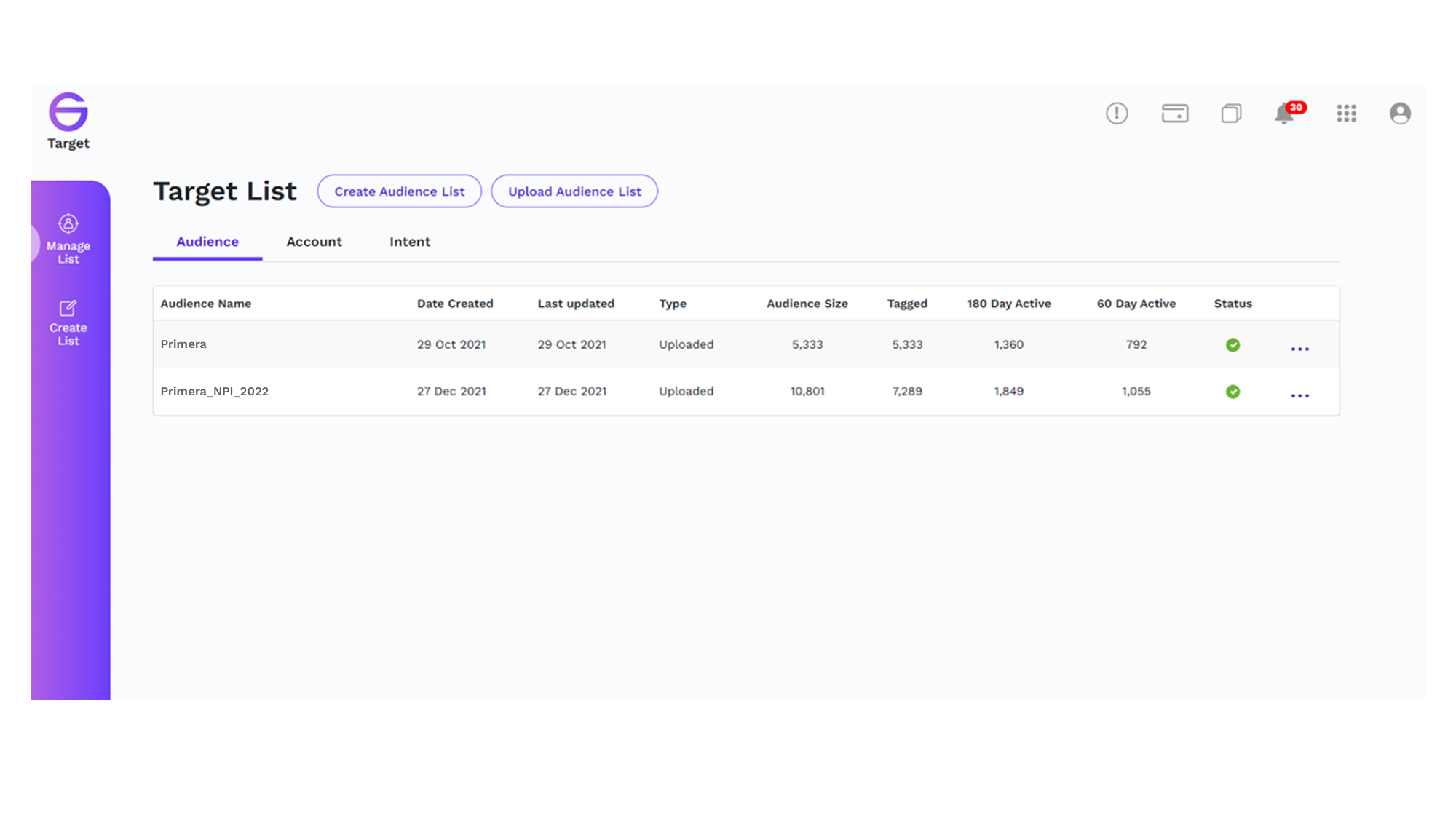Click the Audience Name column header
The width and height of the screenshot is (1456, 819).
206,304
